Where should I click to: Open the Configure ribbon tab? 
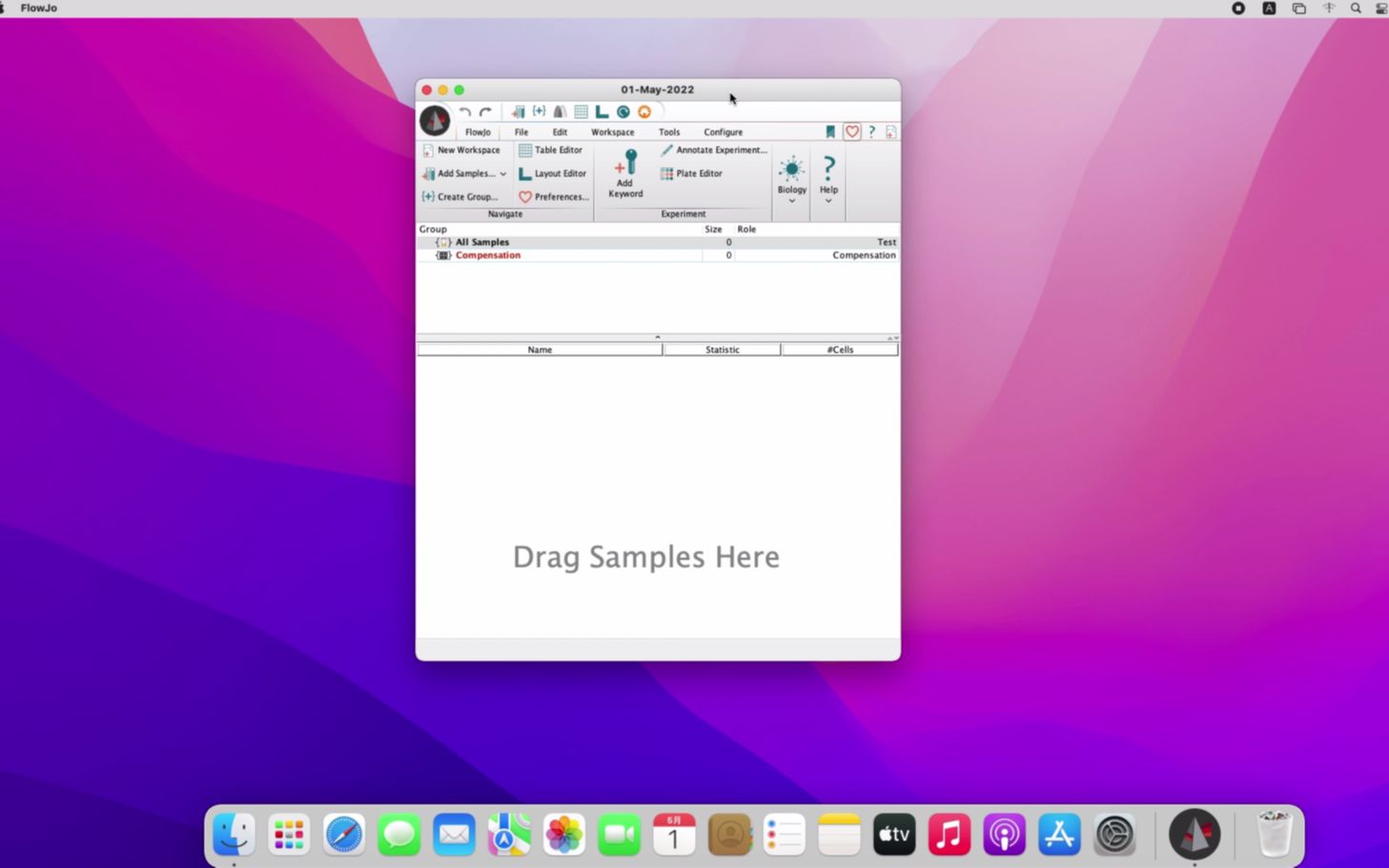coord(723,132)
